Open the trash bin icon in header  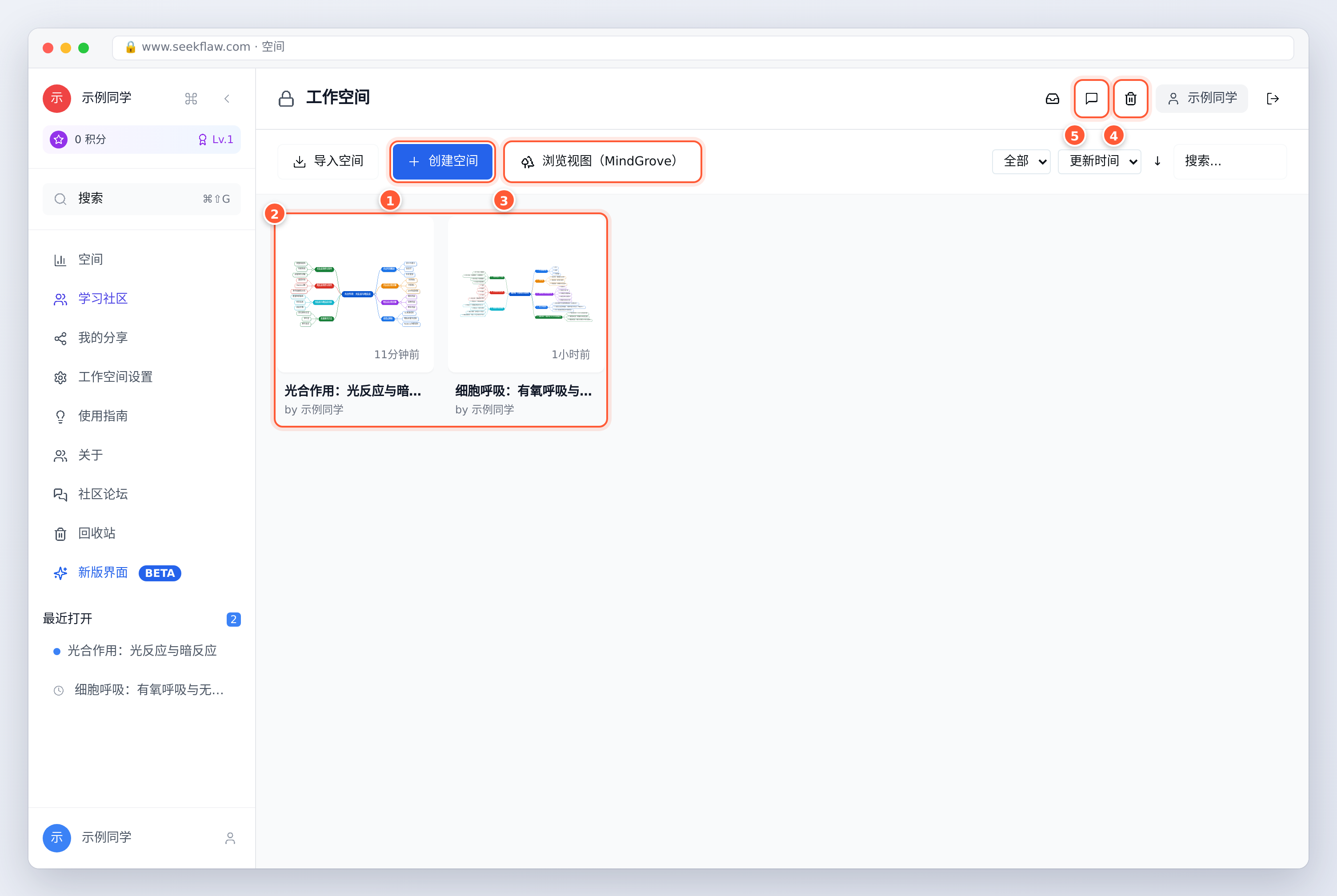coord(1130,99)
